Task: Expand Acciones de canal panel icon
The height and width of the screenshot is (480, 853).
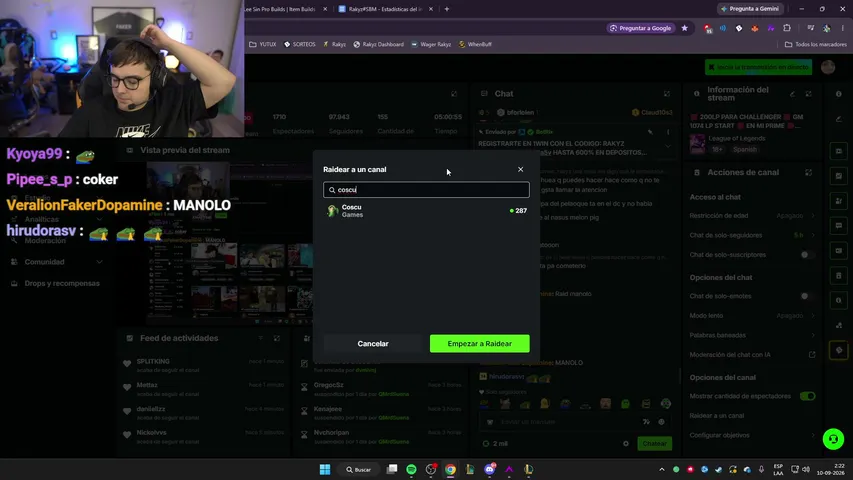Action: click(809, 173)
